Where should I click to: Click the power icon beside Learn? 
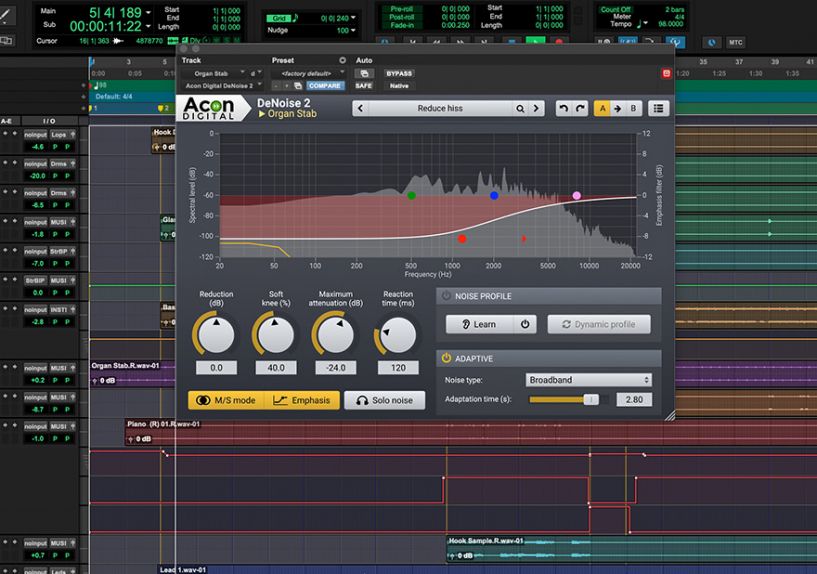[x=524, y=324]
